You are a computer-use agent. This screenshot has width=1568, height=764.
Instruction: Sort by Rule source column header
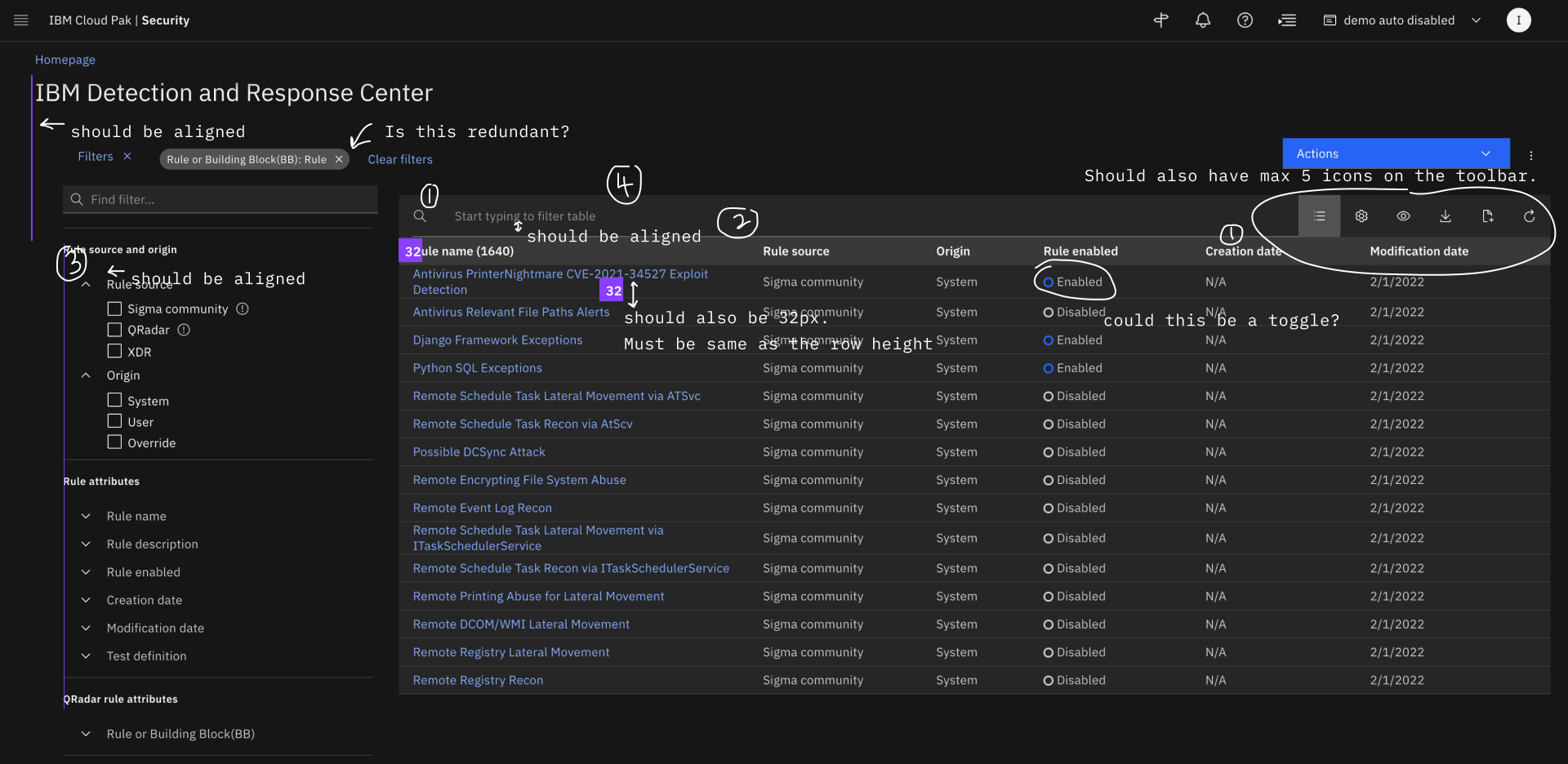click(x=796, y=251)
